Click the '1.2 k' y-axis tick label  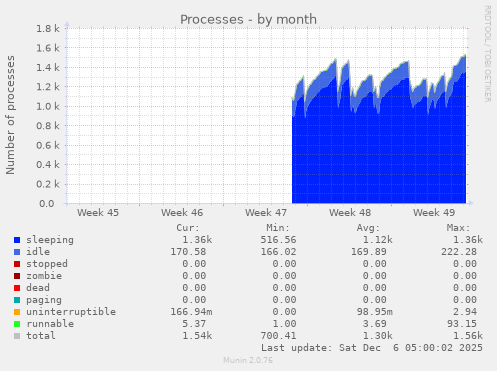(x=48, y=87)
